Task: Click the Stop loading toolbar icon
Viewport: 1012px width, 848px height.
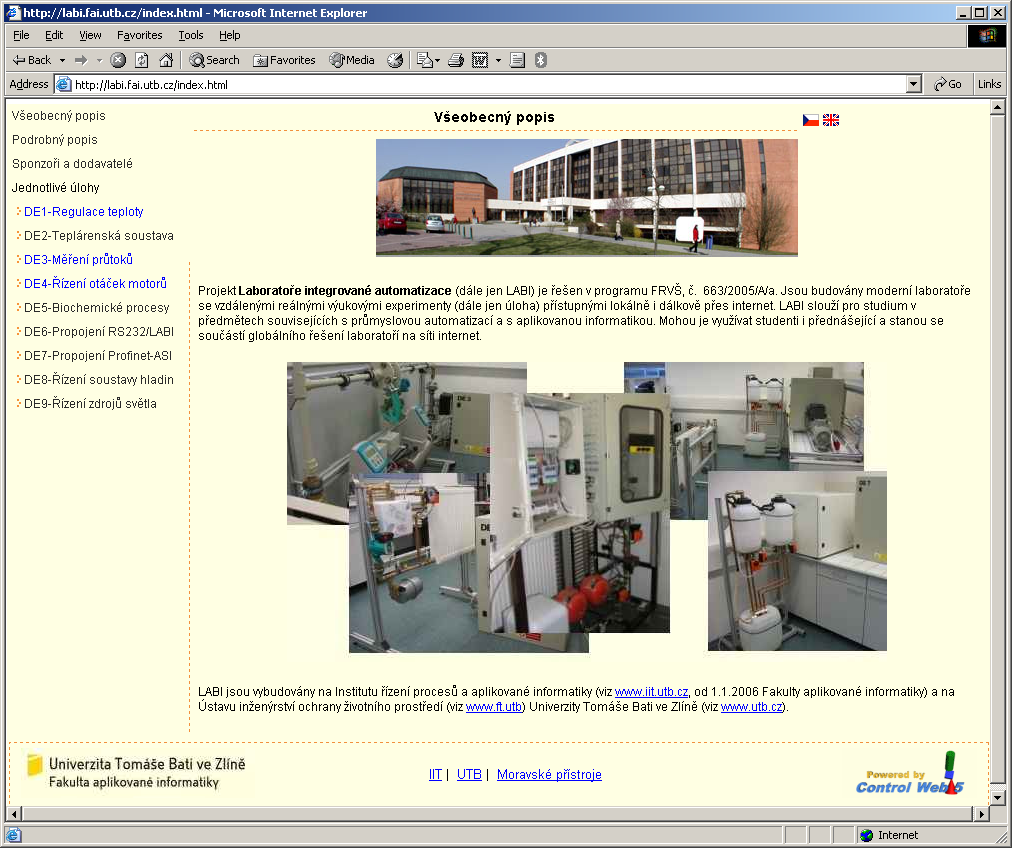Action: [118, 60]
